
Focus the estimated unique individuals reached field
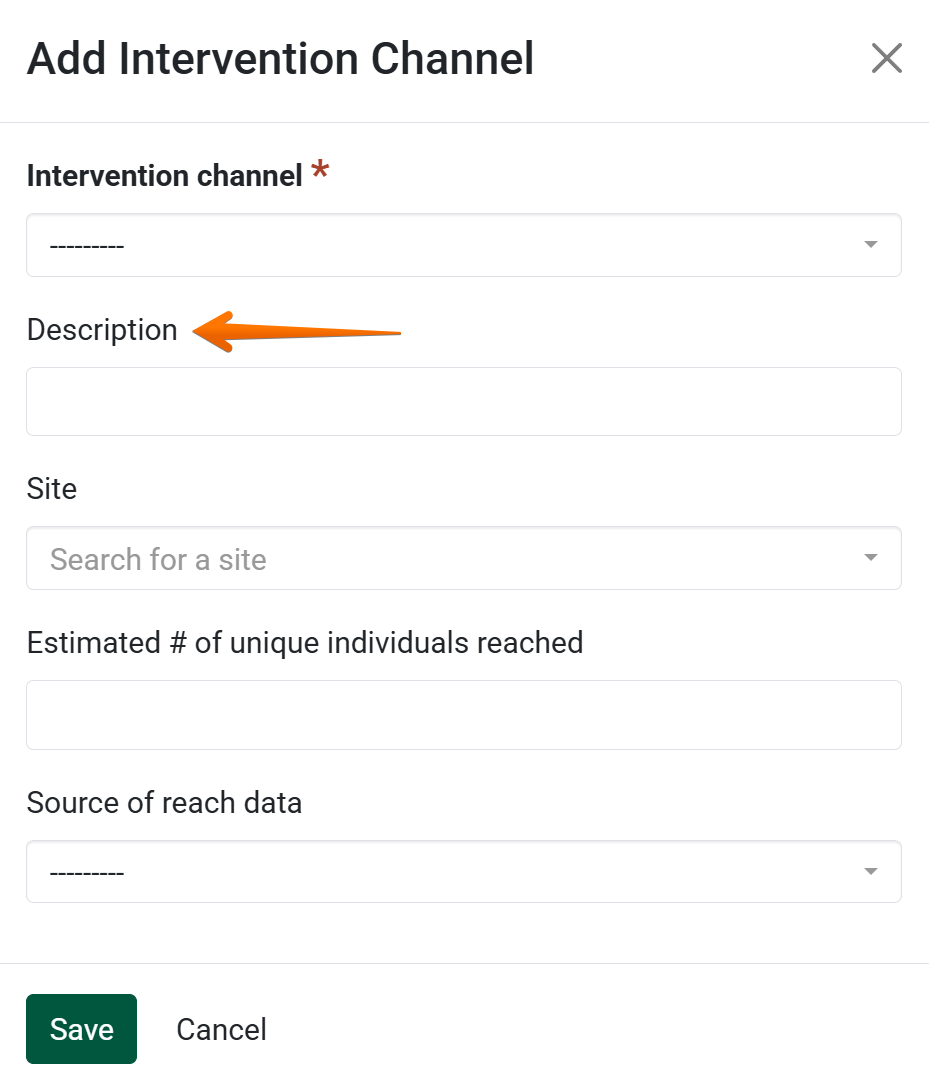click(463, 715)
